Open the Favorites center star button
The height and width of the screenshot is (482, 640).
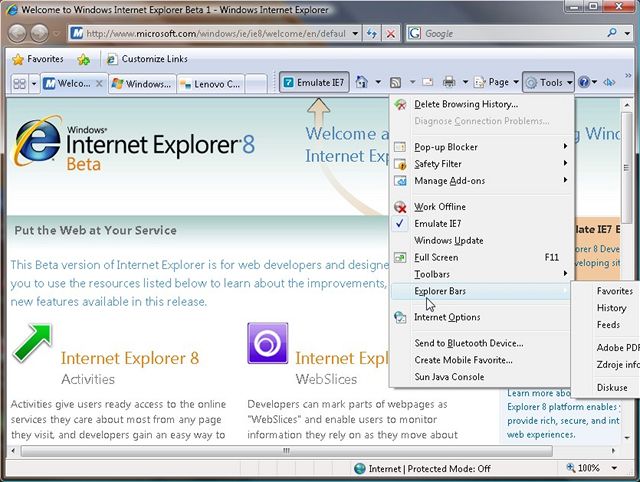tap(38, 59)
